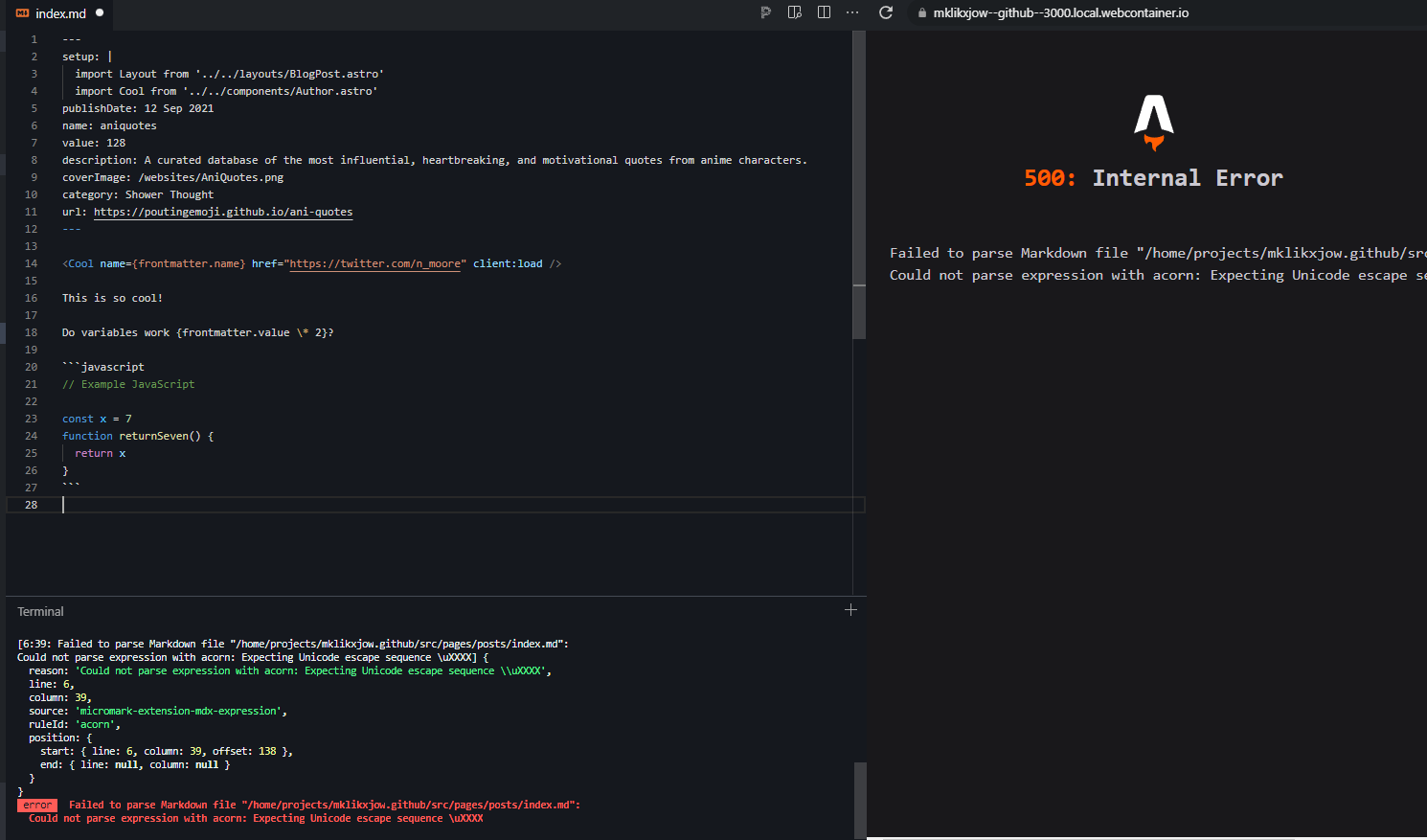Image resolution: width=1427 pixels, height=840 pixels.
Task: Click the split-editor-with-search icon
Action: (x=795, y=12)
